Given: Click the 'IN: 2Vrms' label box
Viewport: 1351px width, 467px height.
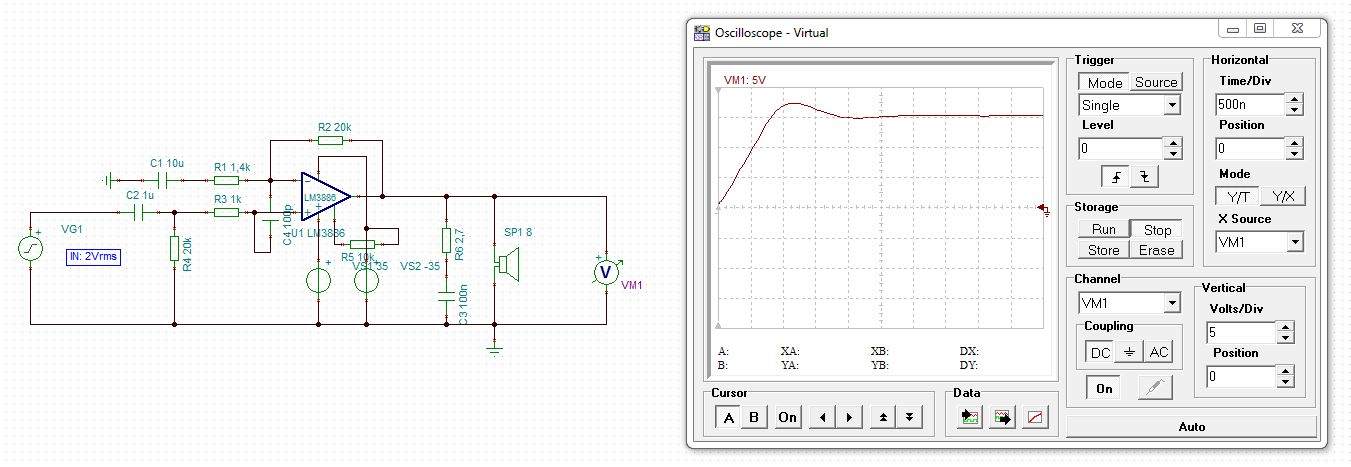Looking at the screenshot, I should (x=93, y=256).
